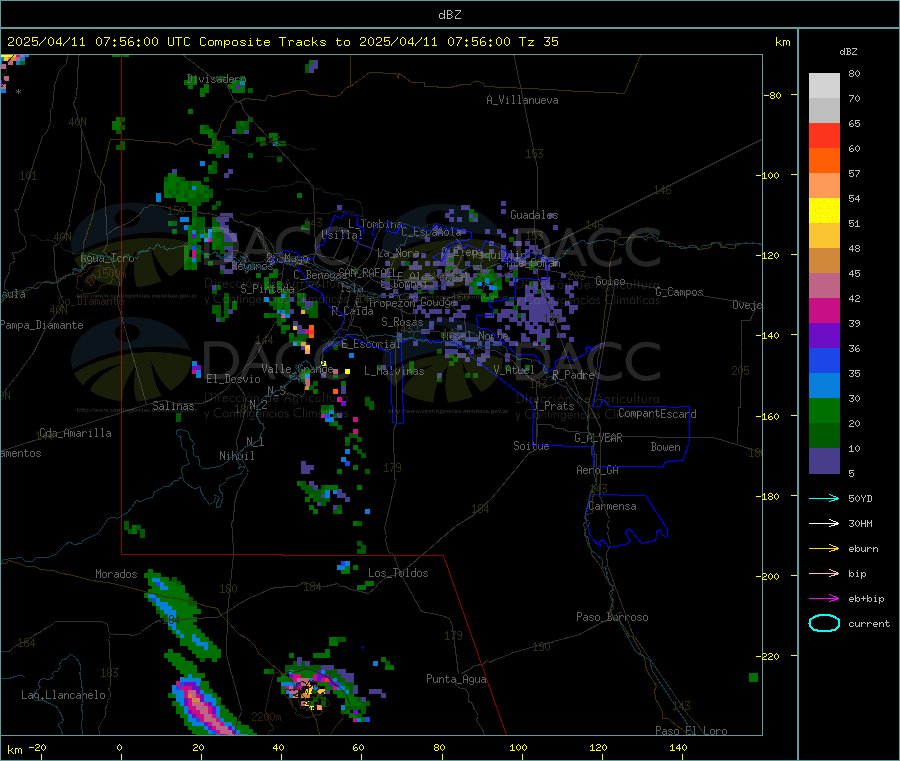900x761 pixels.
Task: Click the yellow eburn arrow in the legend
Action: tap(824, 549)
